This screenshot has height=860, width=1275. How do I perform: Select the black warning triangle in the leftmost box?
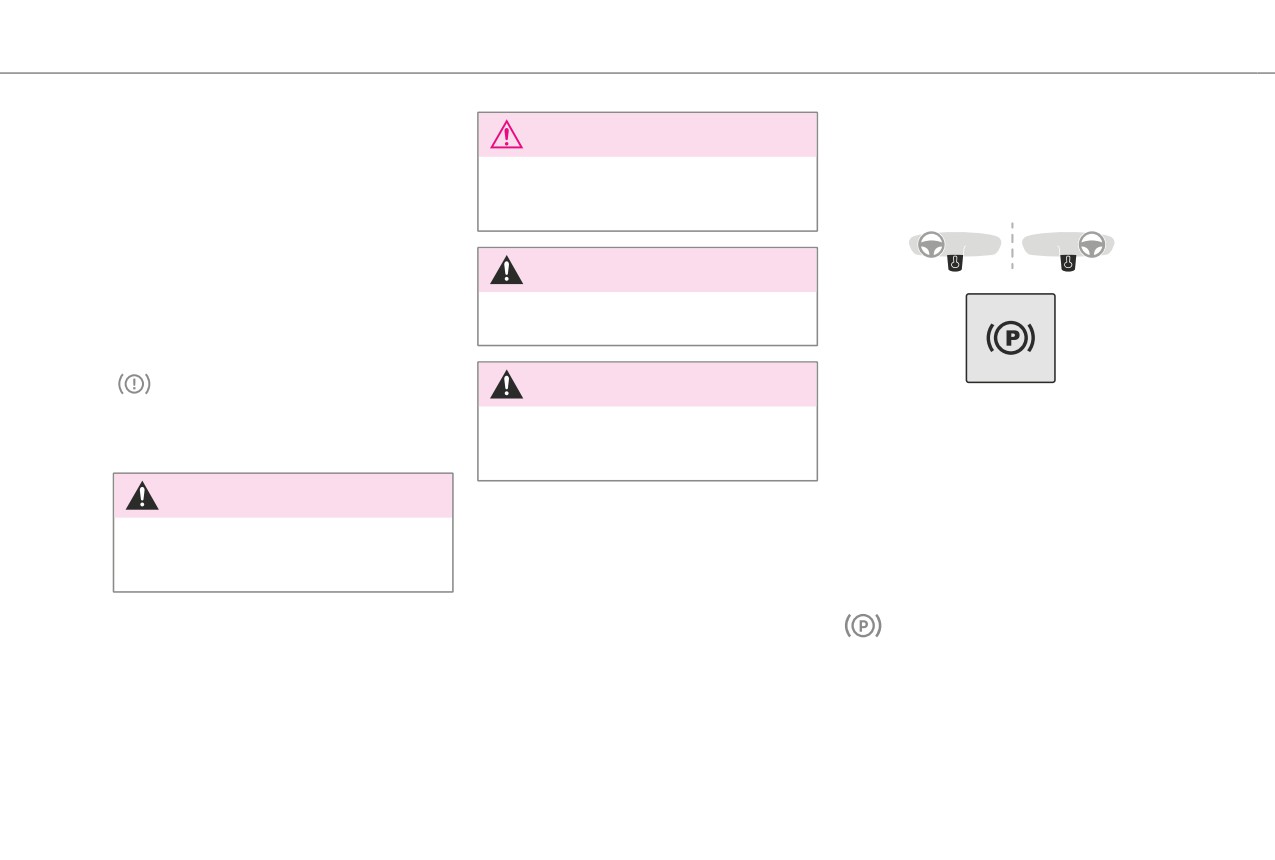pos(142,495)
